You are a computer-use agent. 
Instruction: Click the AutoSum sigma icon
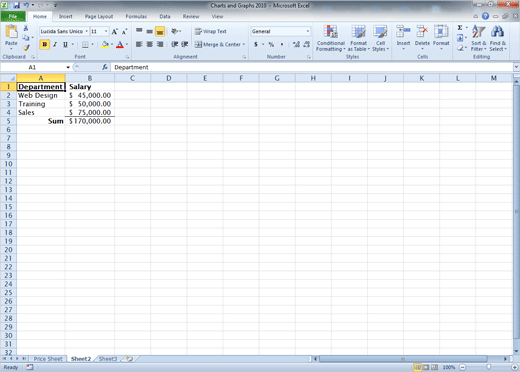point(460,28)
